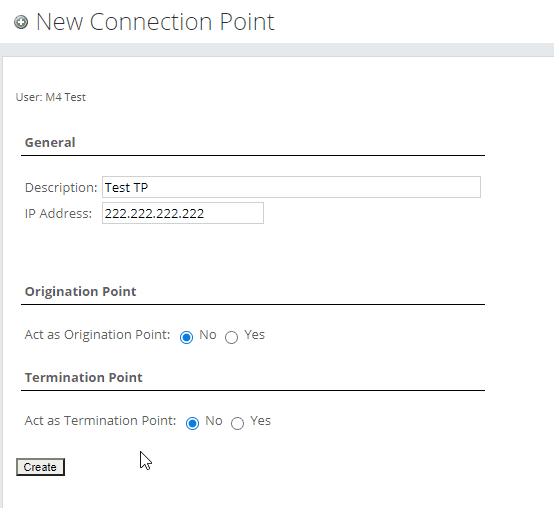Click the IP Address field label
This screenshot has height=508, width=554.
coord(58,213)
